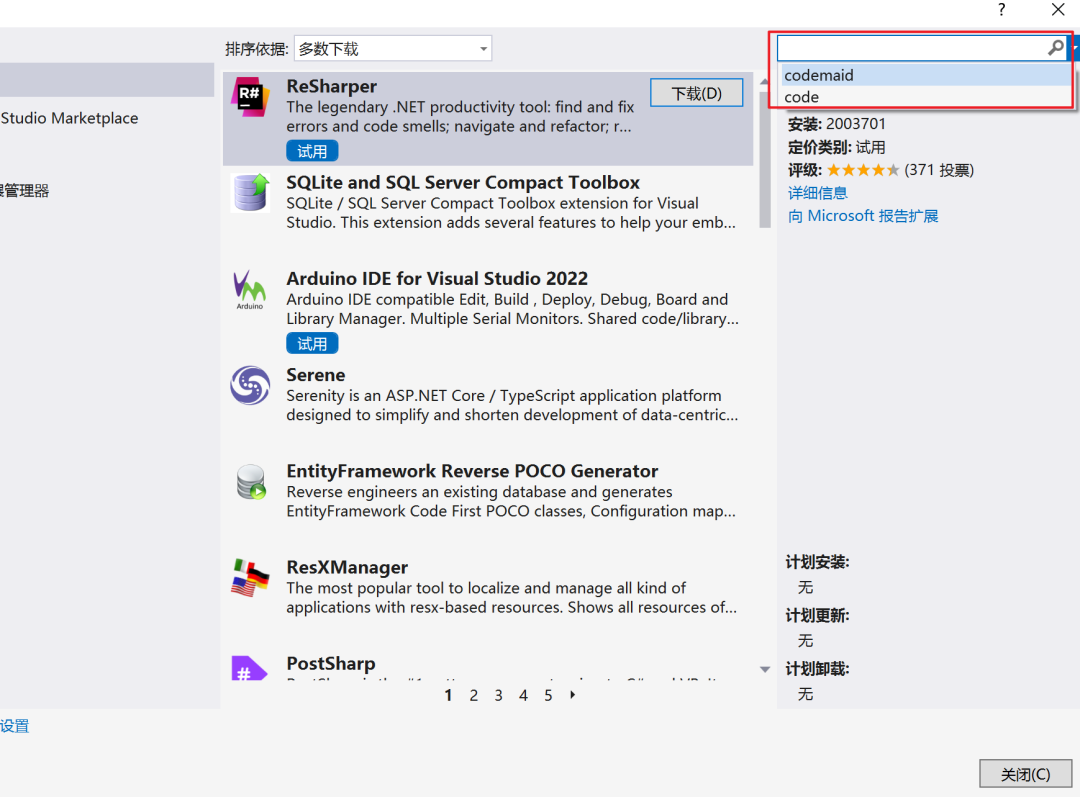Click the EntityFramework POCO Generator icon
The image size is (1080, 797).
point(251,482)
